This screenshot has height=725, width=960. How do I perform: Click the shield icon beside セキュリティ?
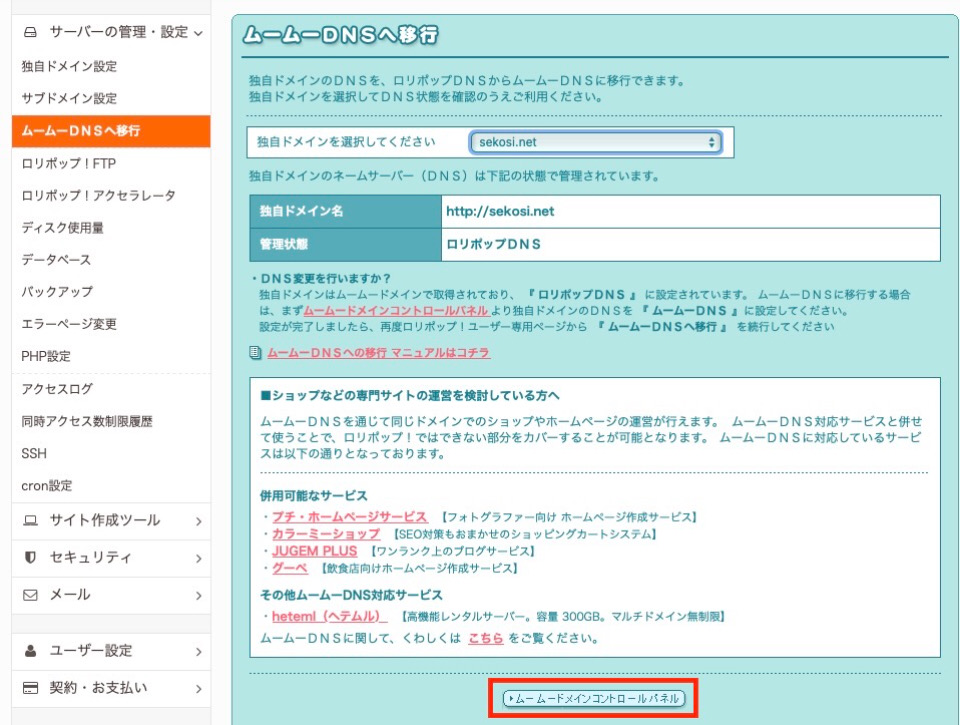[x=30, y=557]
